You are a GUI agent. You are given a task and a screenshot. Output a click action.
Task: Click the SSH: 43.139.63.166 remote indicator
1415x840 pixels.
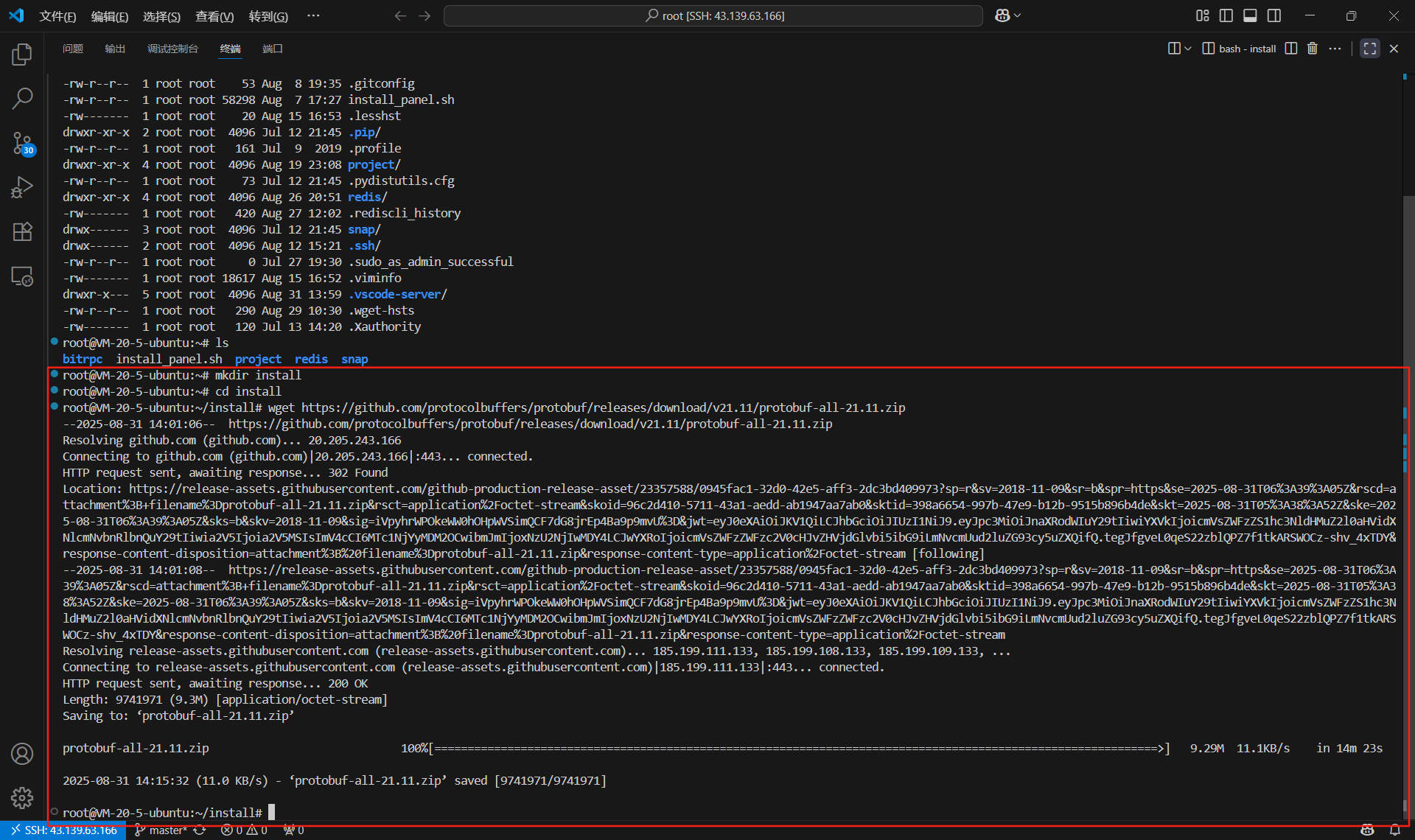pyautogui.click(x=63, y=830)
